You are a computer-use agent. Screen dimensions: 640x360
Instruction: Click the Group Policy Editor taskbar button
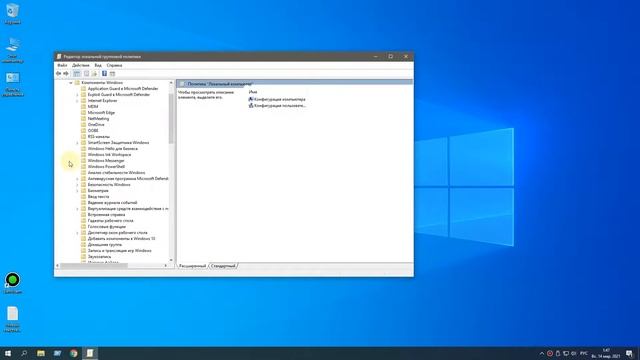90,353
